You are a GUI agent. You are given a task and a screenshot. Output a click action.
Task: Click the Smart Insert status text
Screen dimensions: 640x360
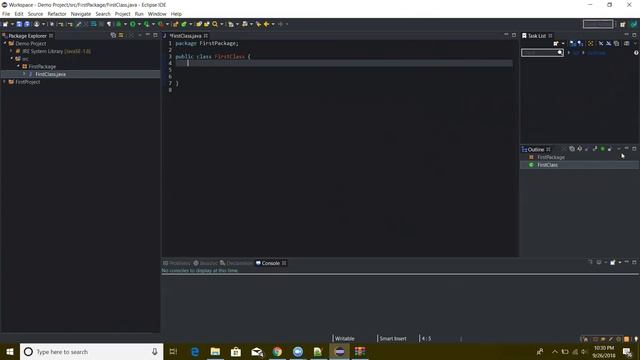click(393, 338)
